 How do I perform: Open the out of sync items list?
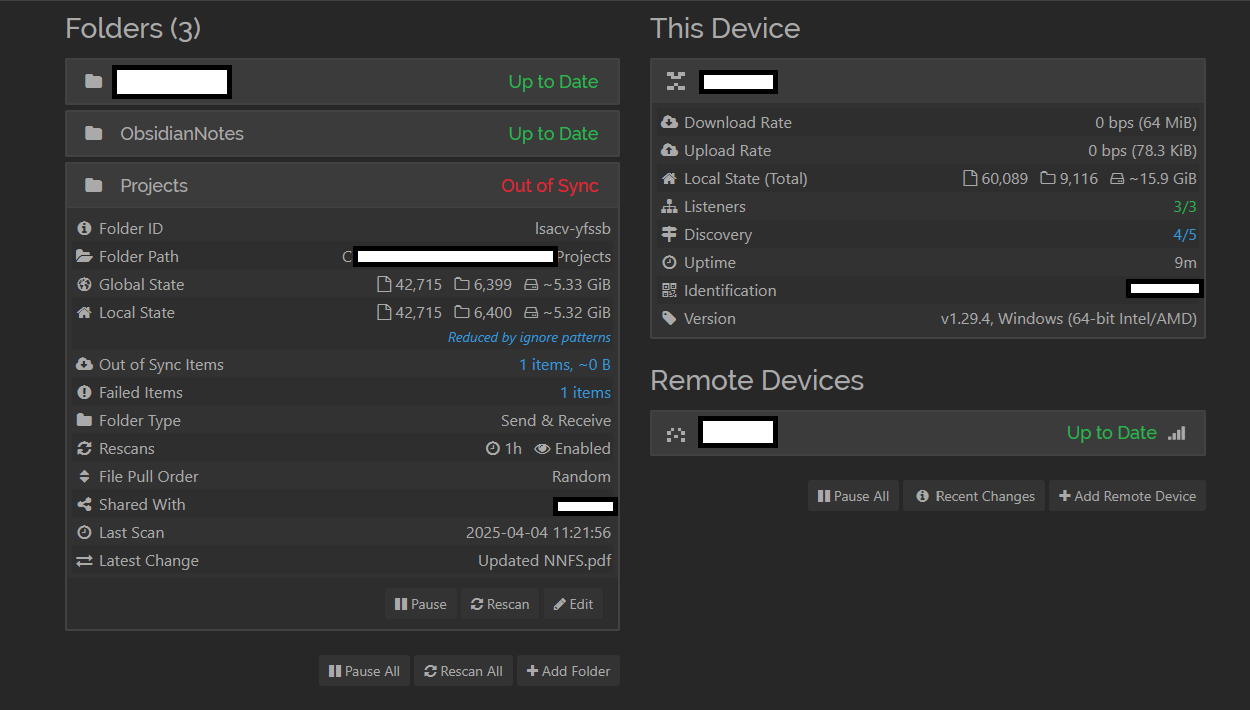pyautogui.click(x=564, y=365)
